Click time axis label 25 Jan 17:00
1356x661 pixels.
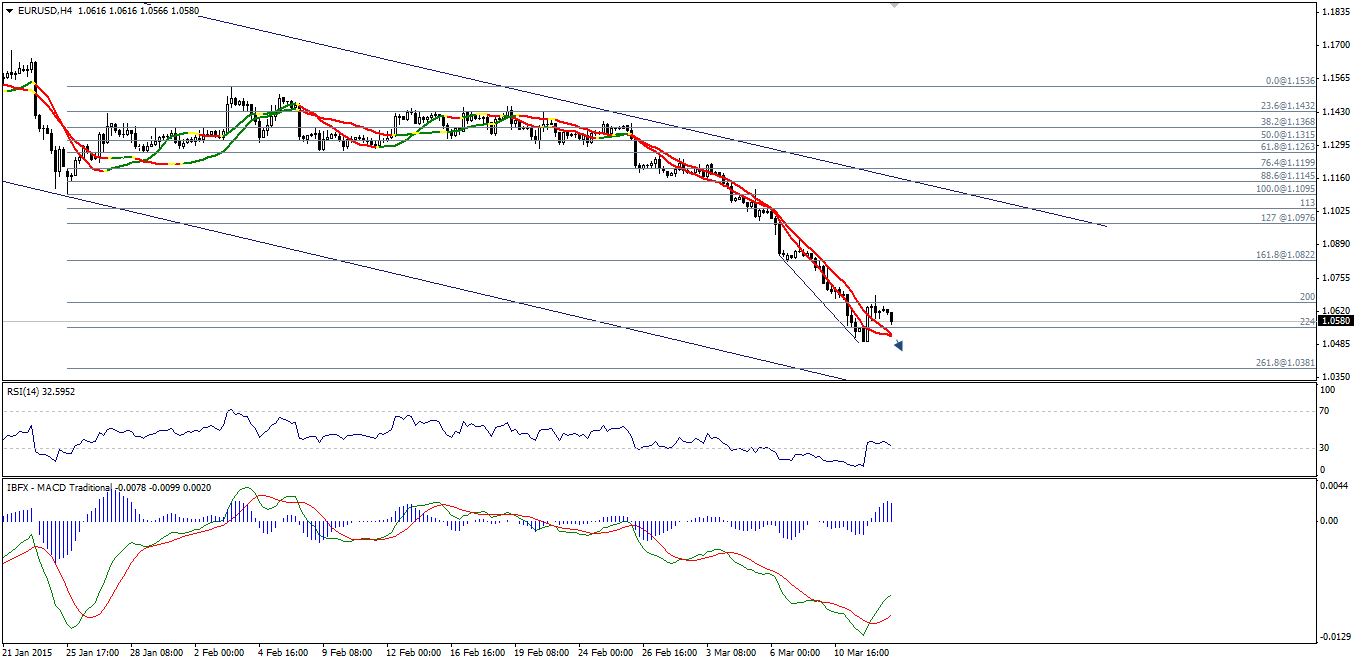[x=95, y=652]
